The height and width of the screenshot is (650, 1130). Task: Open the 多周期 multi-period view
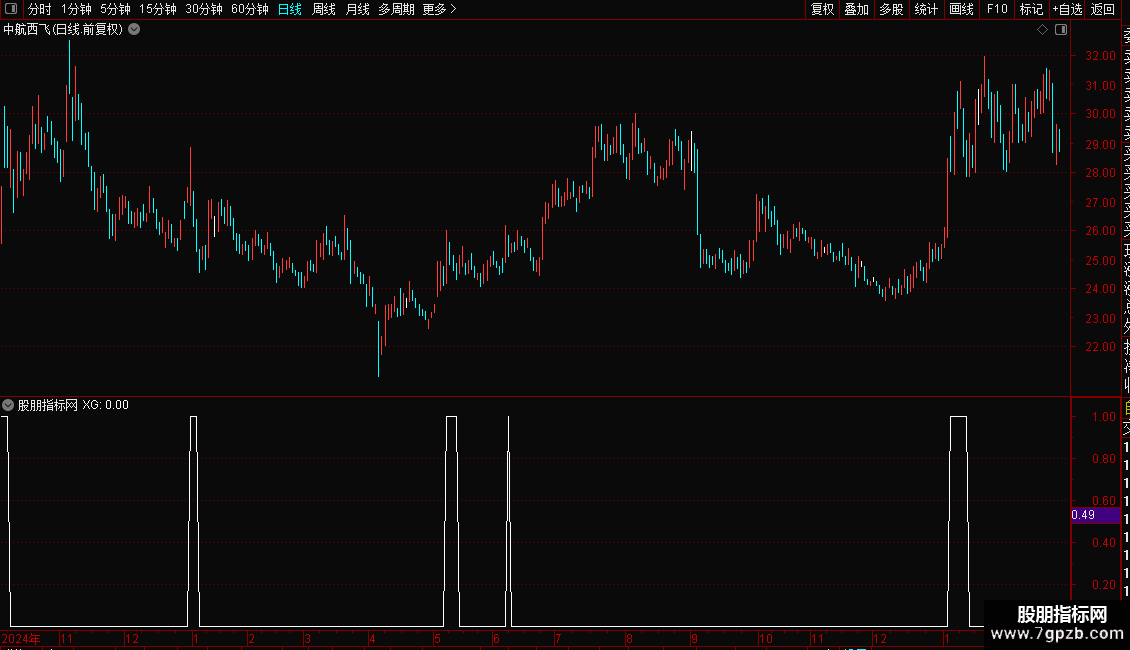[396, 9]
